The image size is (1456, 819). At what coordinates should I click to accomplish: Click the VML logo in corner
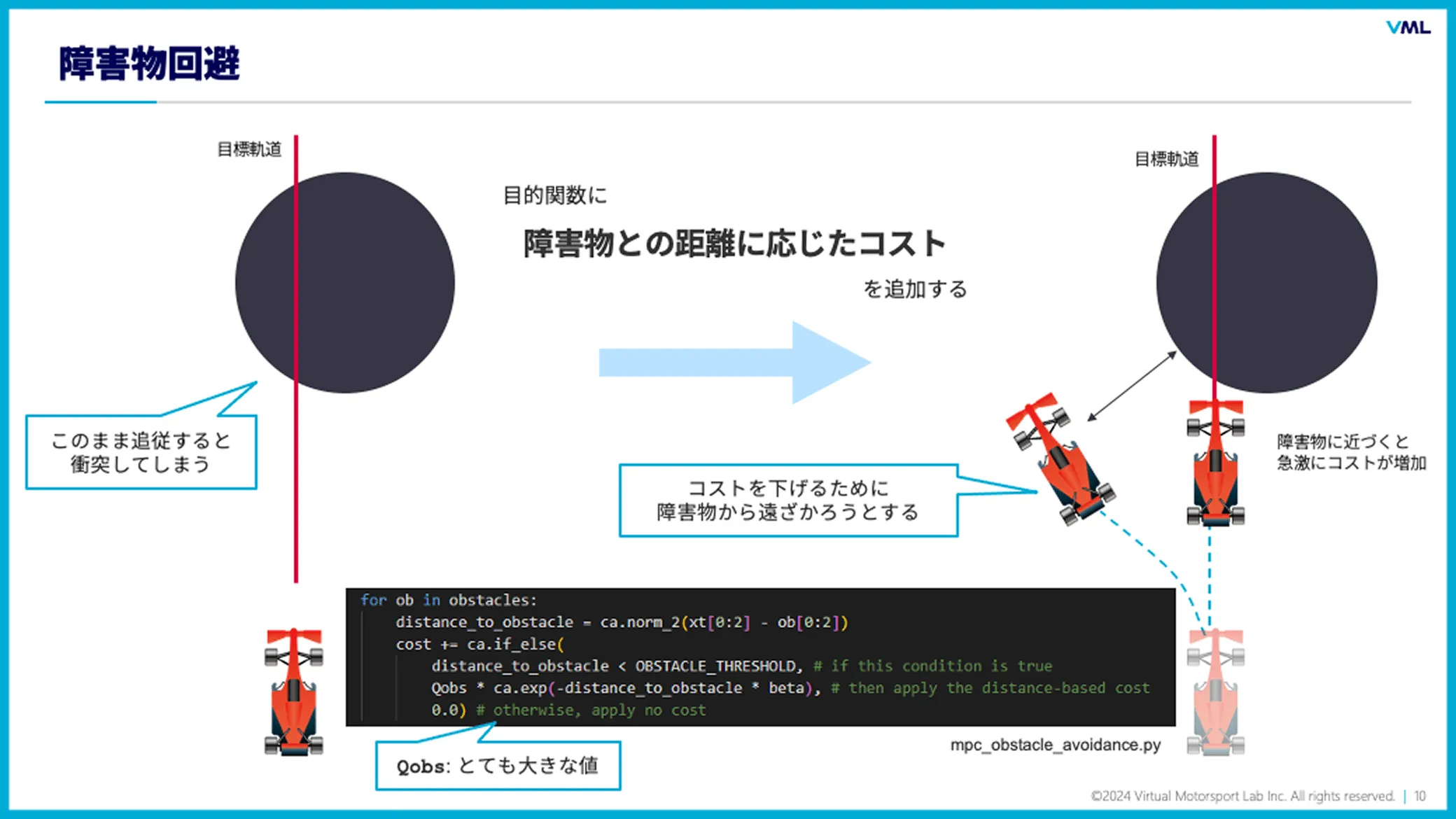[1408, 27]
